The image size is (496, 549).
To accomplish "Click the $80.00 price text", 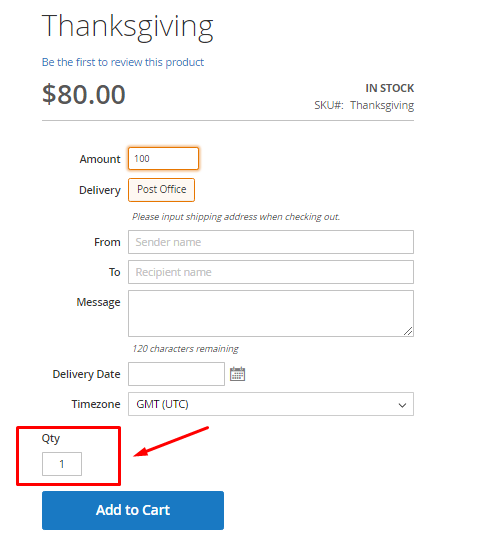I will point(84,94).
